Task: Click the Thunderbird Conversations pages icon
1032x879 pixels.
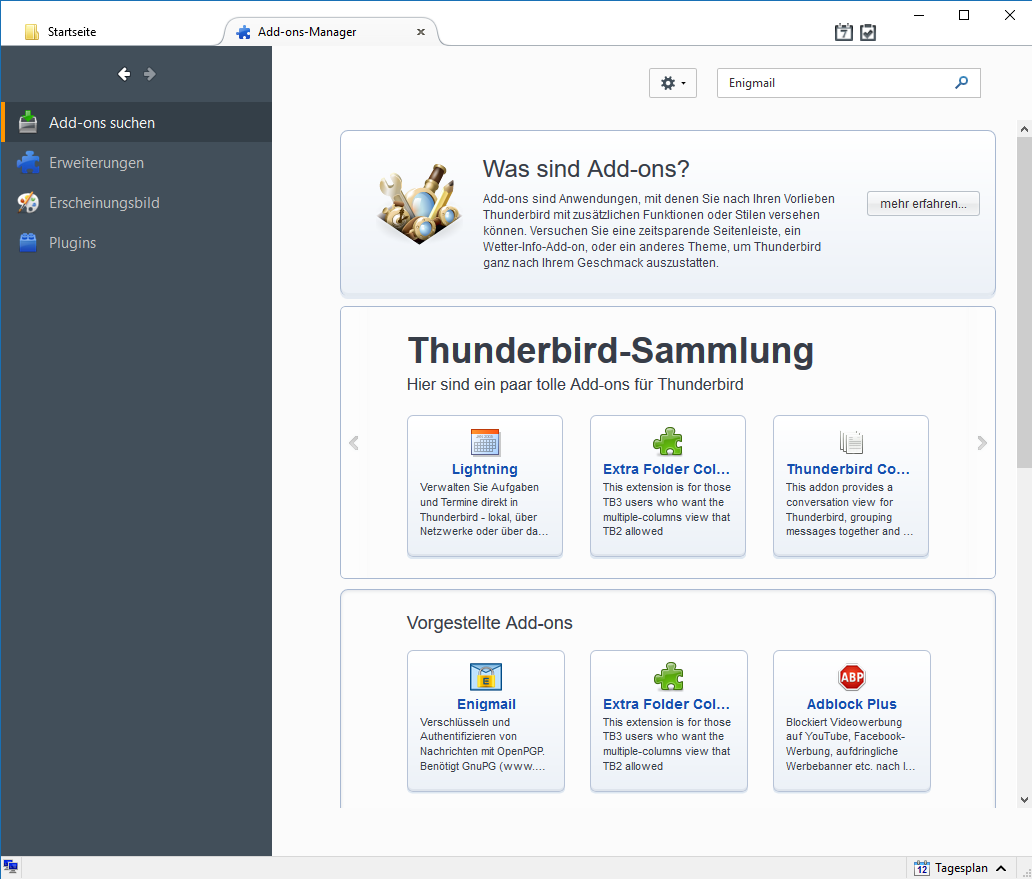Action: tap(851, 442)
